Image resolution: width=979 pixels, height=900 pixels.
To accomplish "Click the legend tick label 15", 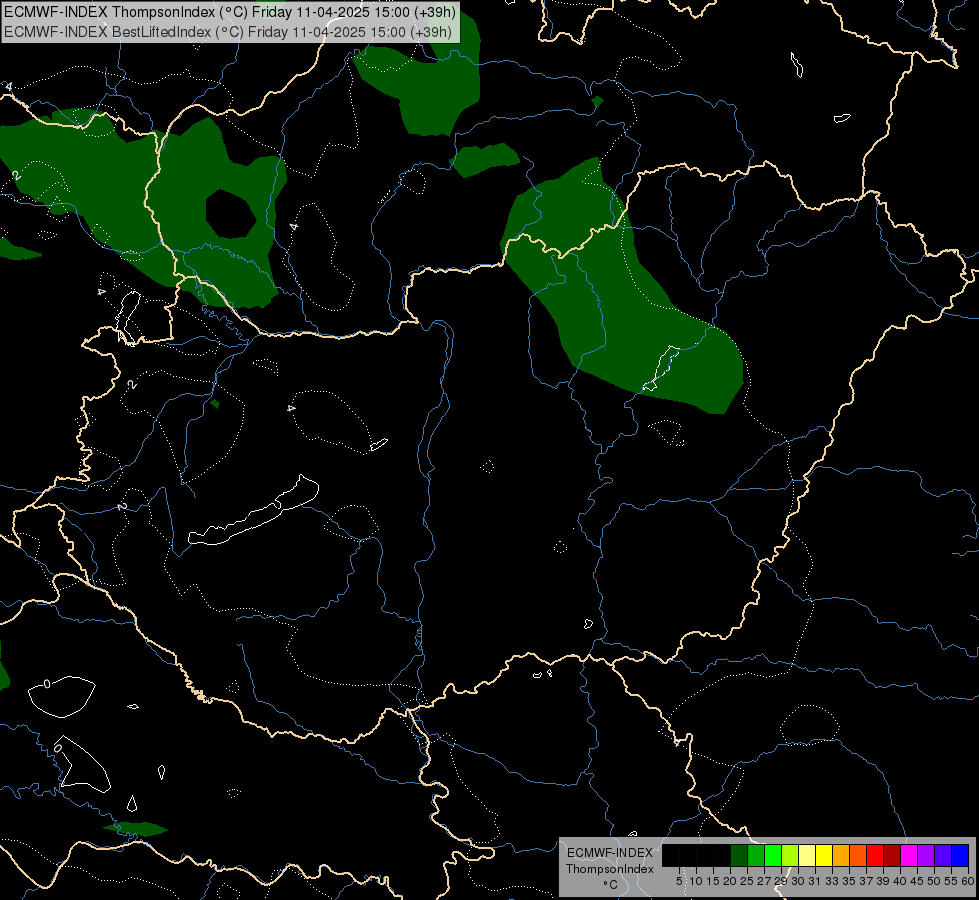I will pos(713,881).
